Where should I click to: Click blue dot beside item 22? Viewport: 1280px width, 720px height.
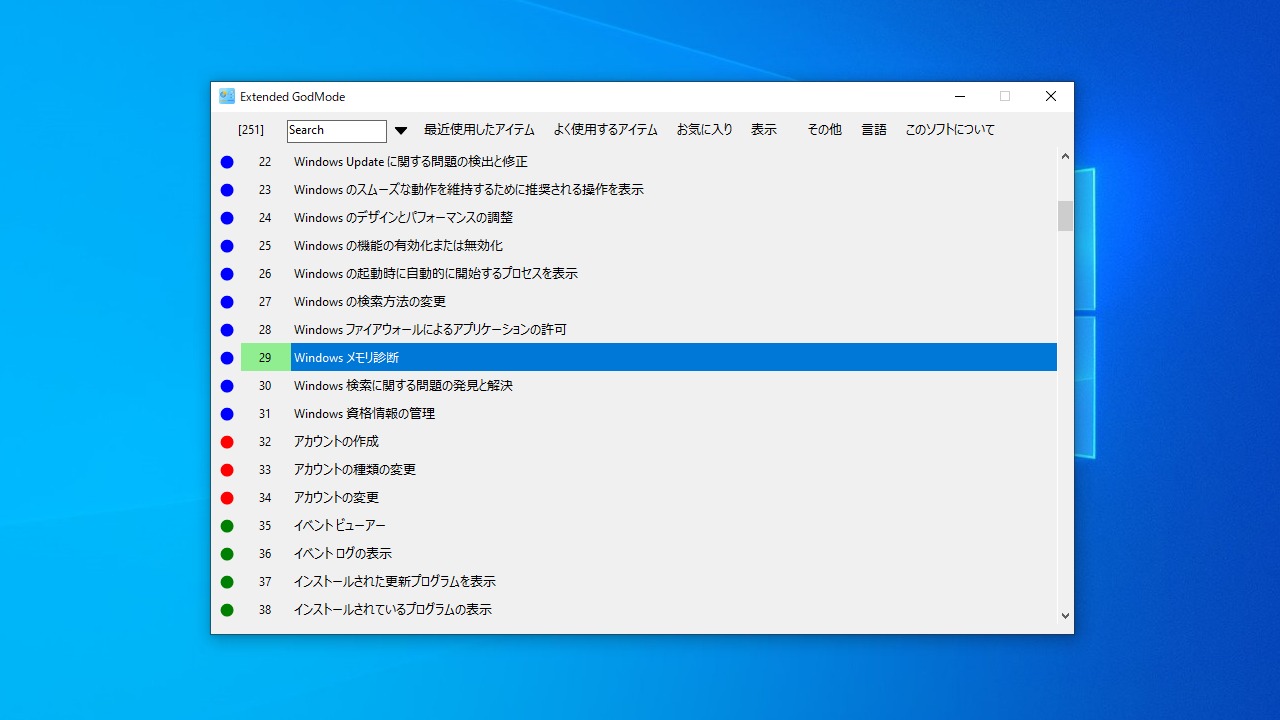coord(227,162)
